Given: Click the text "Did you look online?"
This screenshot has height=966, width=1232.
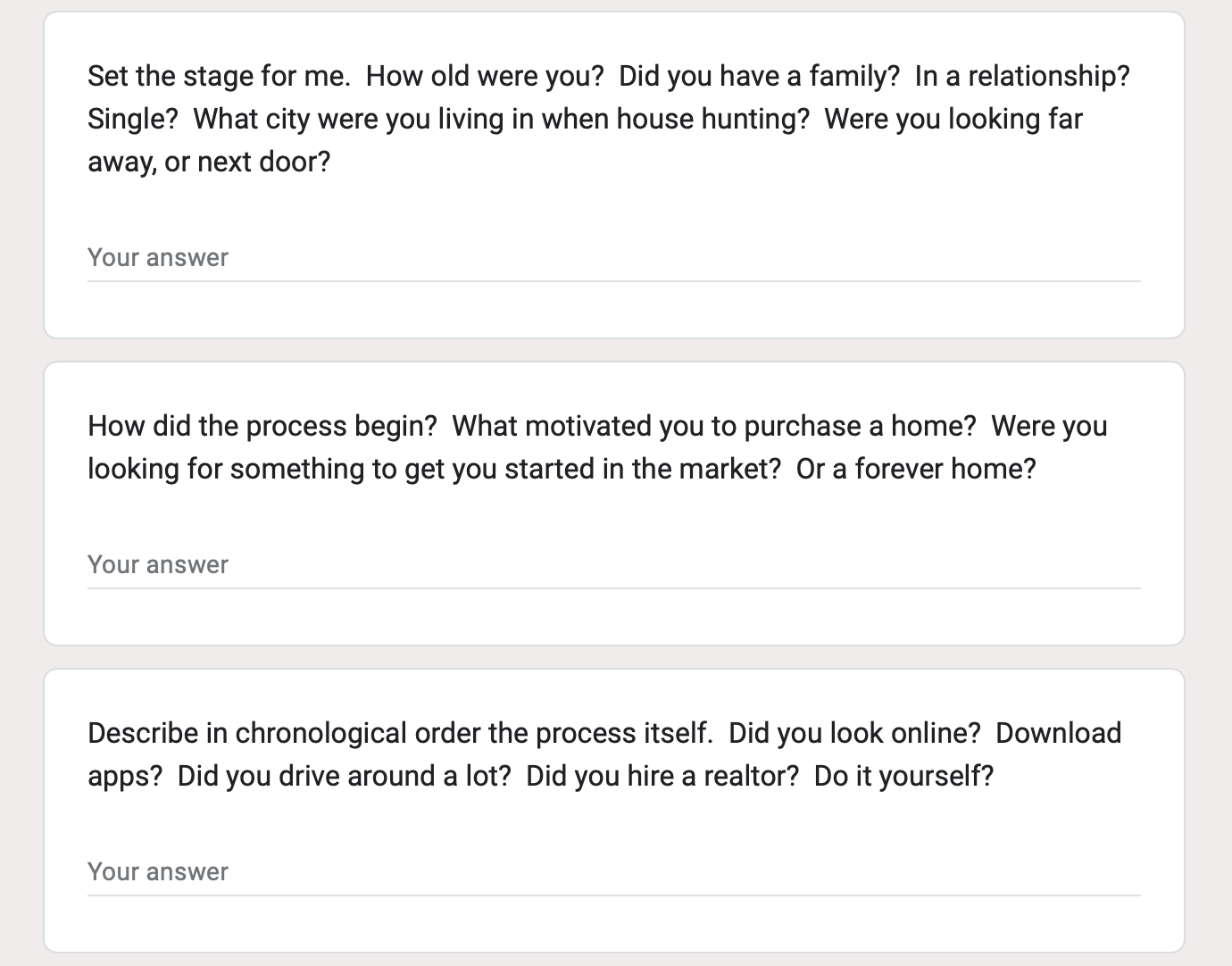Looking at the screenshot, I should click(x=854, y=733).
